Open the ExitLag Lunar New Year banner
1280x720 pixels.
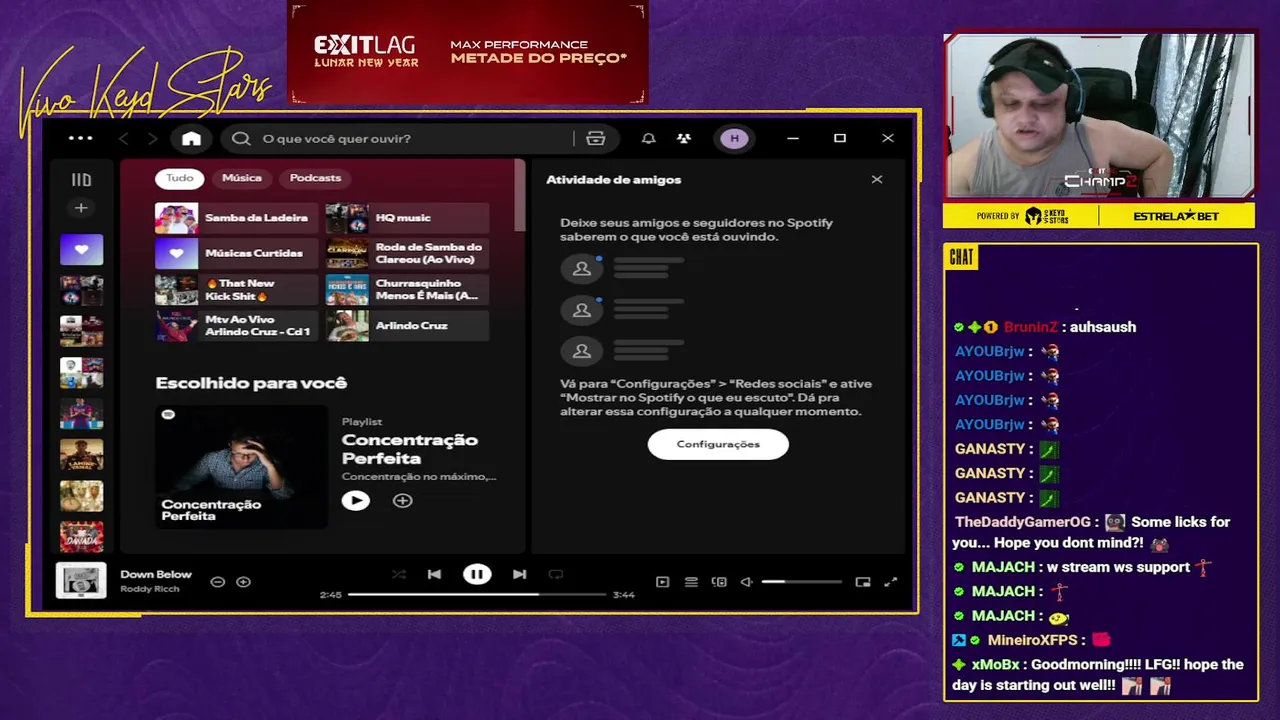468,52
